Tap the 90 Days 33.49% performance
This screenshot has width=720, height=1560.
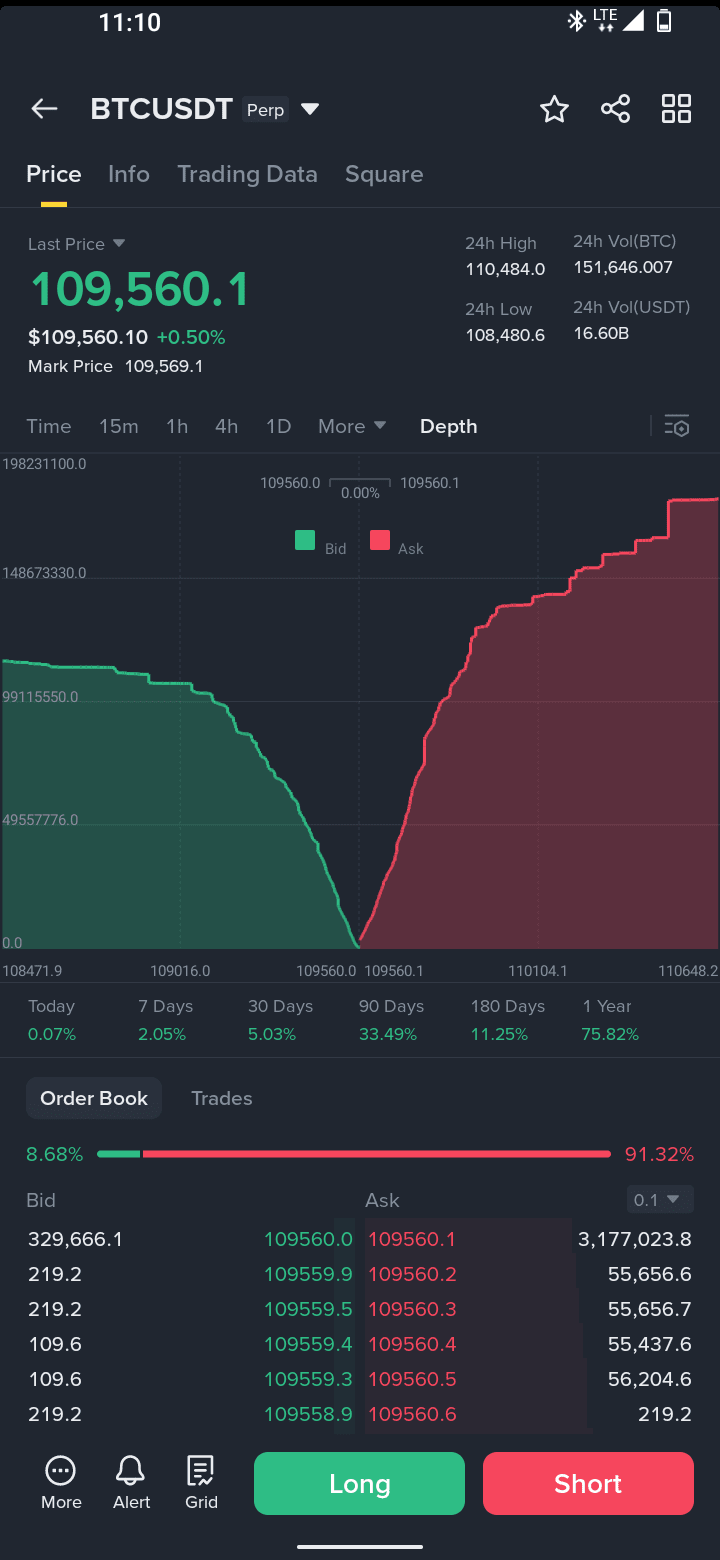tap(391, 1020)
